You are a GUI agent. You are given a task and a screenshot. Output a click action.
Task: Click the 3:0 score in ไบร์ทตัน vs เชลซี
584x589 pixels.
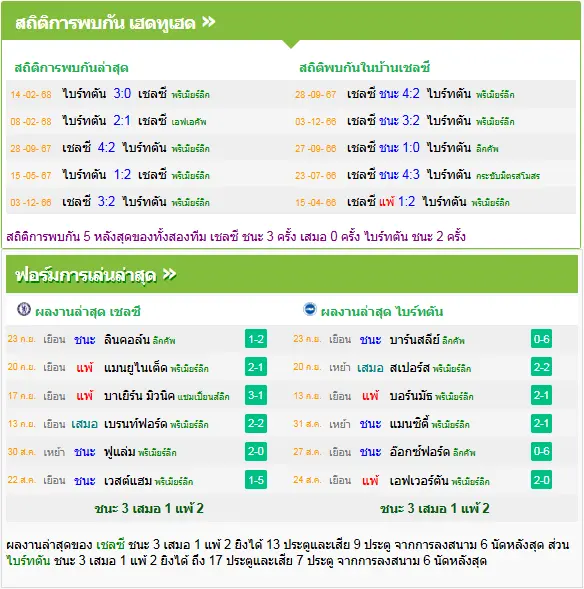click(122, 93)
